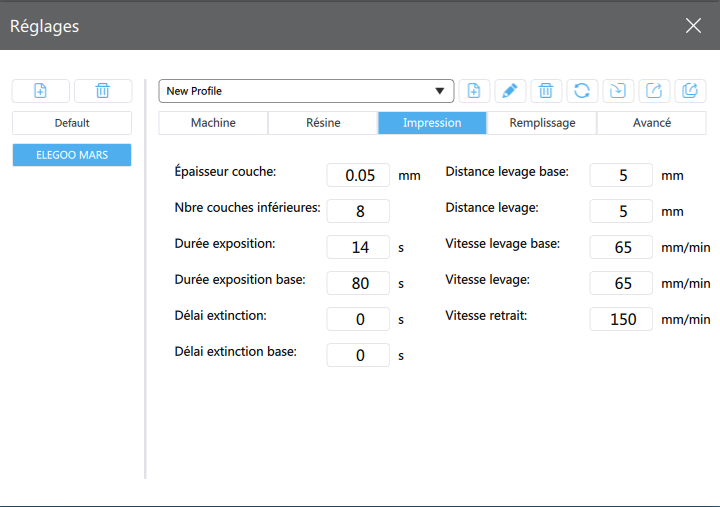Close the Réglages dialog

tap(693, 26)
